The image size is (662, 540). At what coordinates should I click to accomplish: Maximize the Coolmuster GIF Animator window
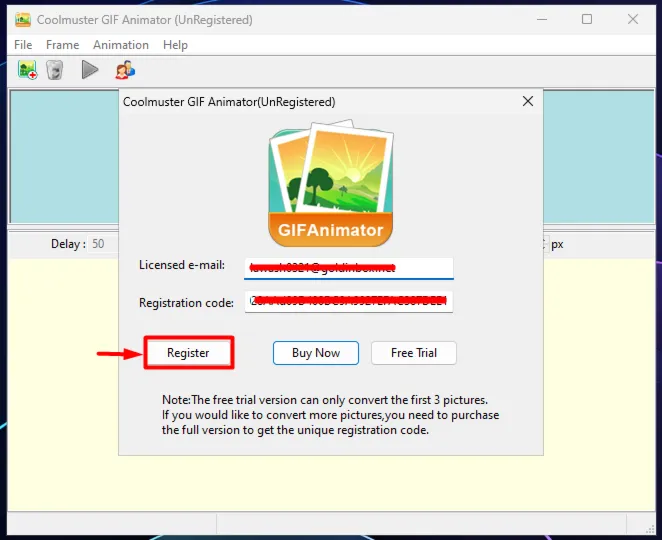tap(587, 19)
